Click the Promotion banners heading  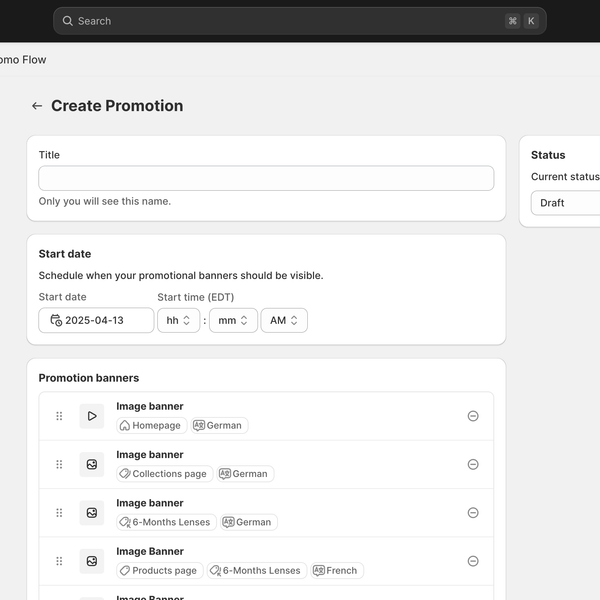click(89, 378)
